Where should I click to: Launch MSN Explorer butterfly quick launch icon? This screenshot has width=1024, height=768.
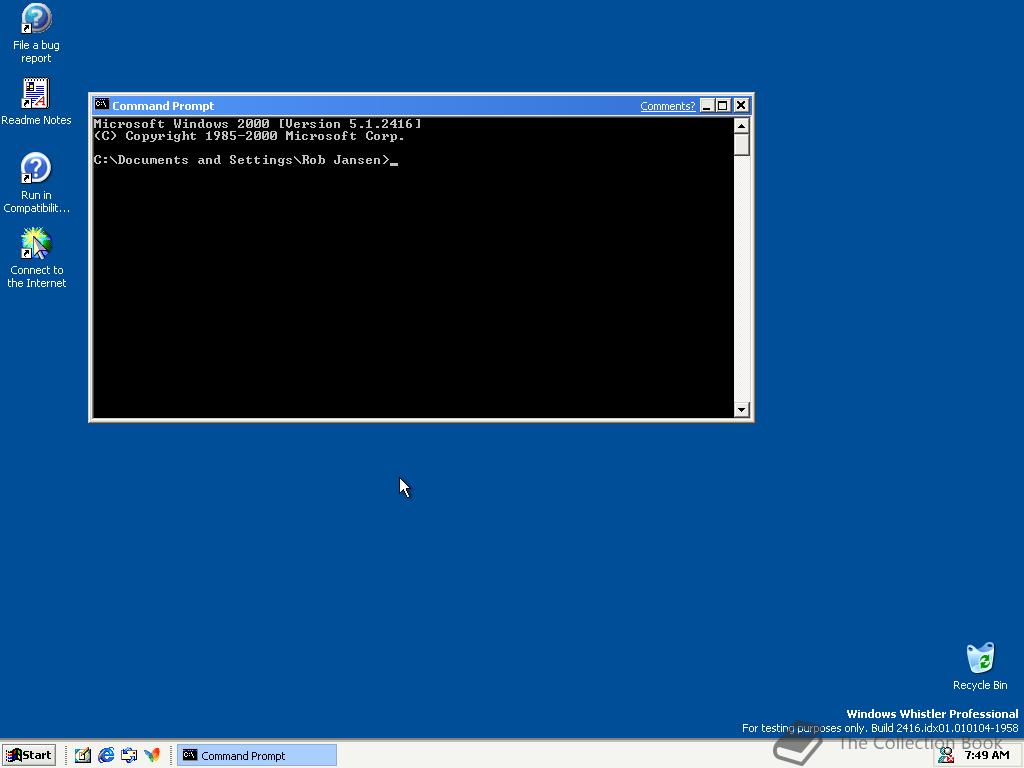click(152, 755)
